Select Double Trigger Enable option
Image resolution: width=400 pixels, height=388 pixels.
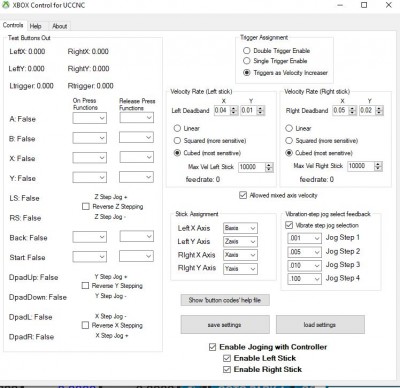(x=246, y=51)
